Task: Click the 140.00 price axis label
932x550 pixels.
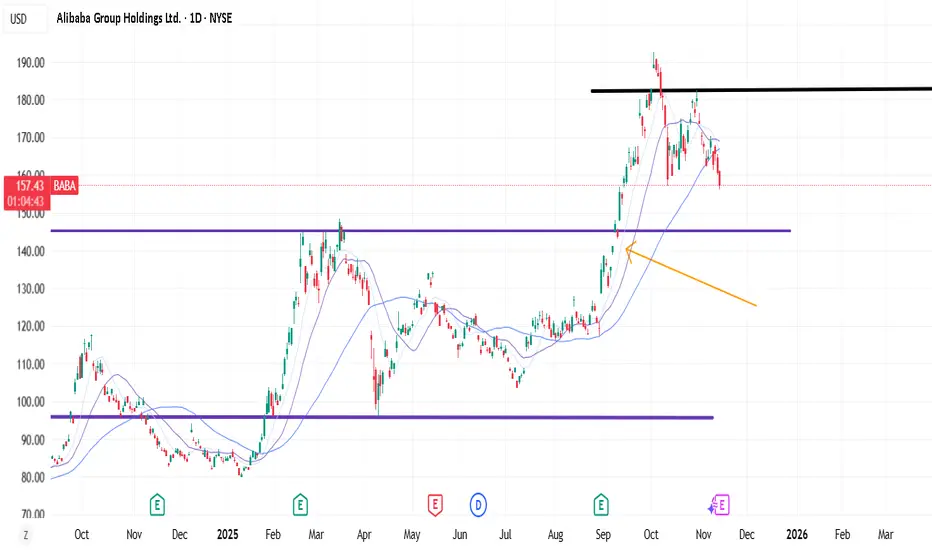Action: click(31, 251)
